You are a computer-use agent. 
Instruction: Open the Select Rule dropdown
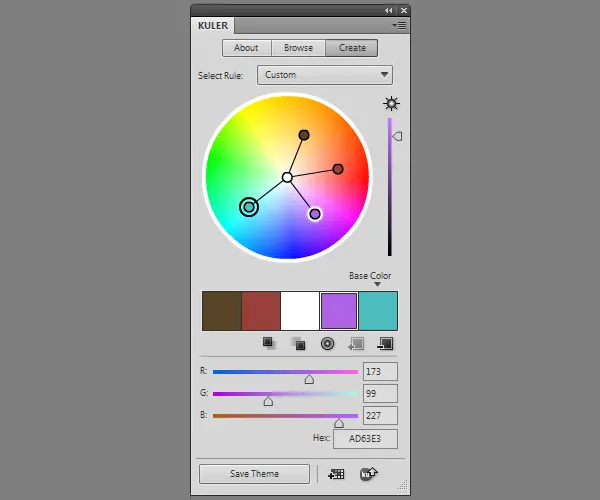pos(325,75)
